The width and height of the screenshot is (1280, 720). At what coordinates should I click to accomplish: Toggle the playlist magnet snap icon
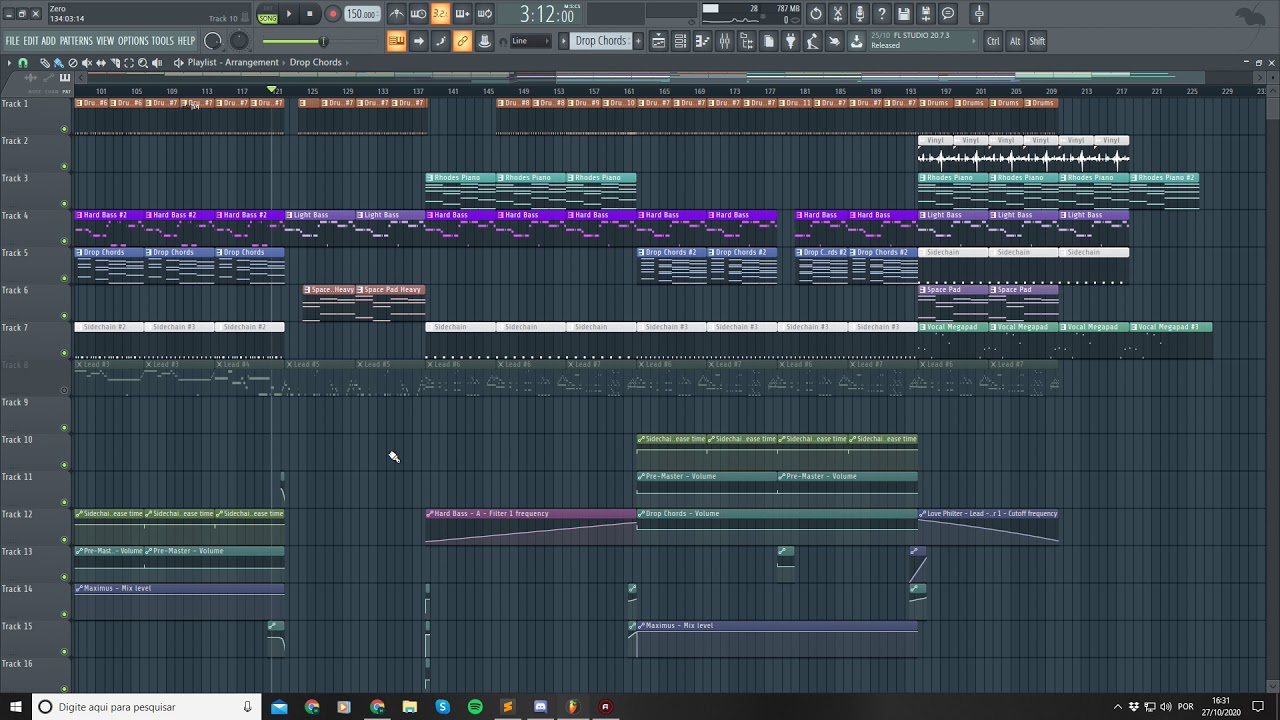(x=23, y=63)
